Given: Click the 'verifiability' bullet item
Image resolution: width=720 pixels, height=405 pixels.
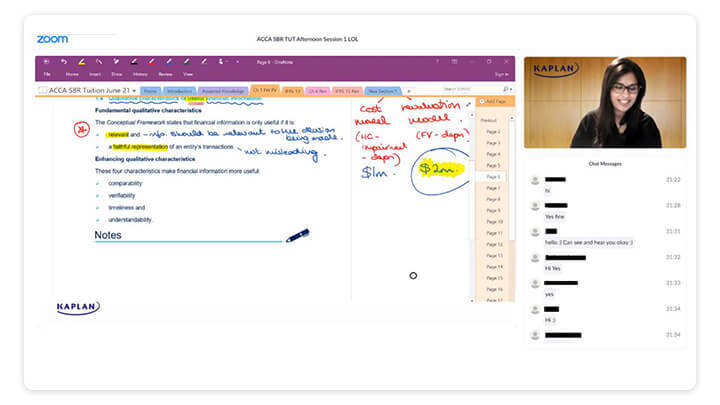Looking at the screenshot, I should click(x=122, y=196).
